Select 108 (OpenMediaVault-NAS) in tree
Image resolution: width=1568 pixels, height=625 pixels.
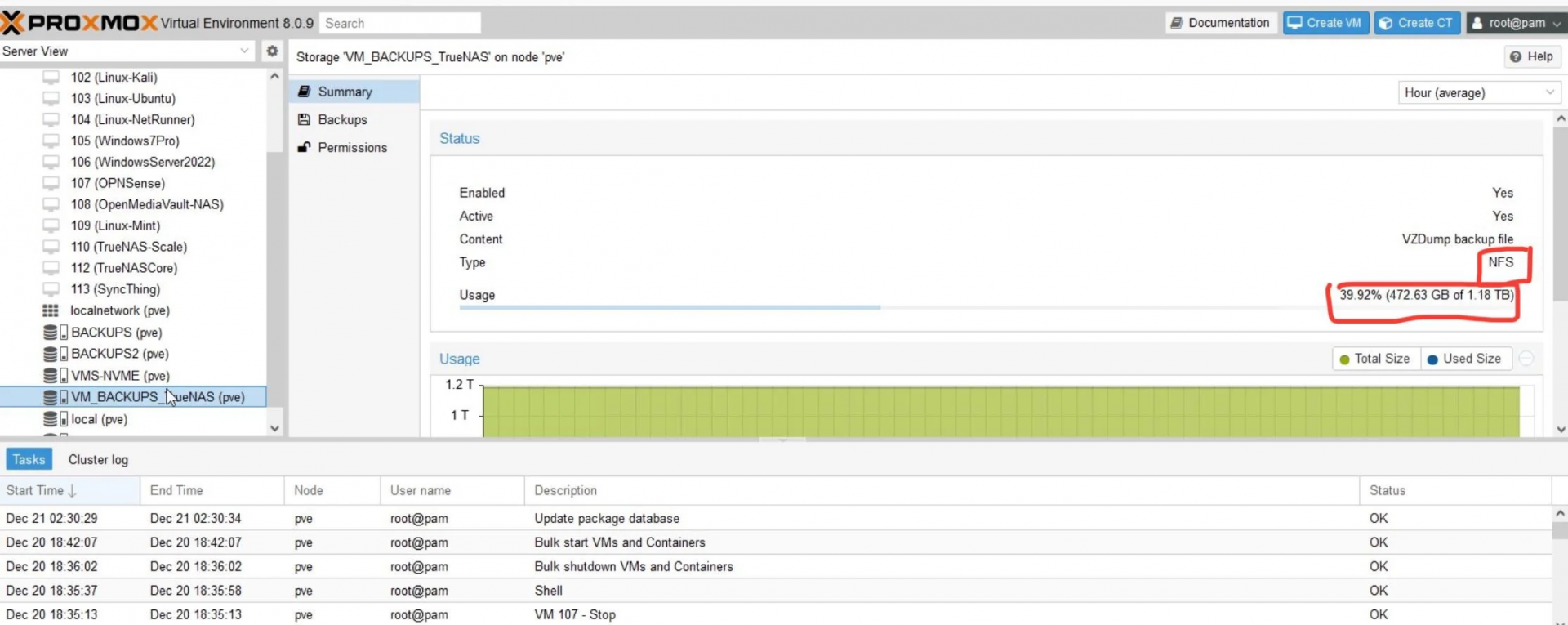147,204
